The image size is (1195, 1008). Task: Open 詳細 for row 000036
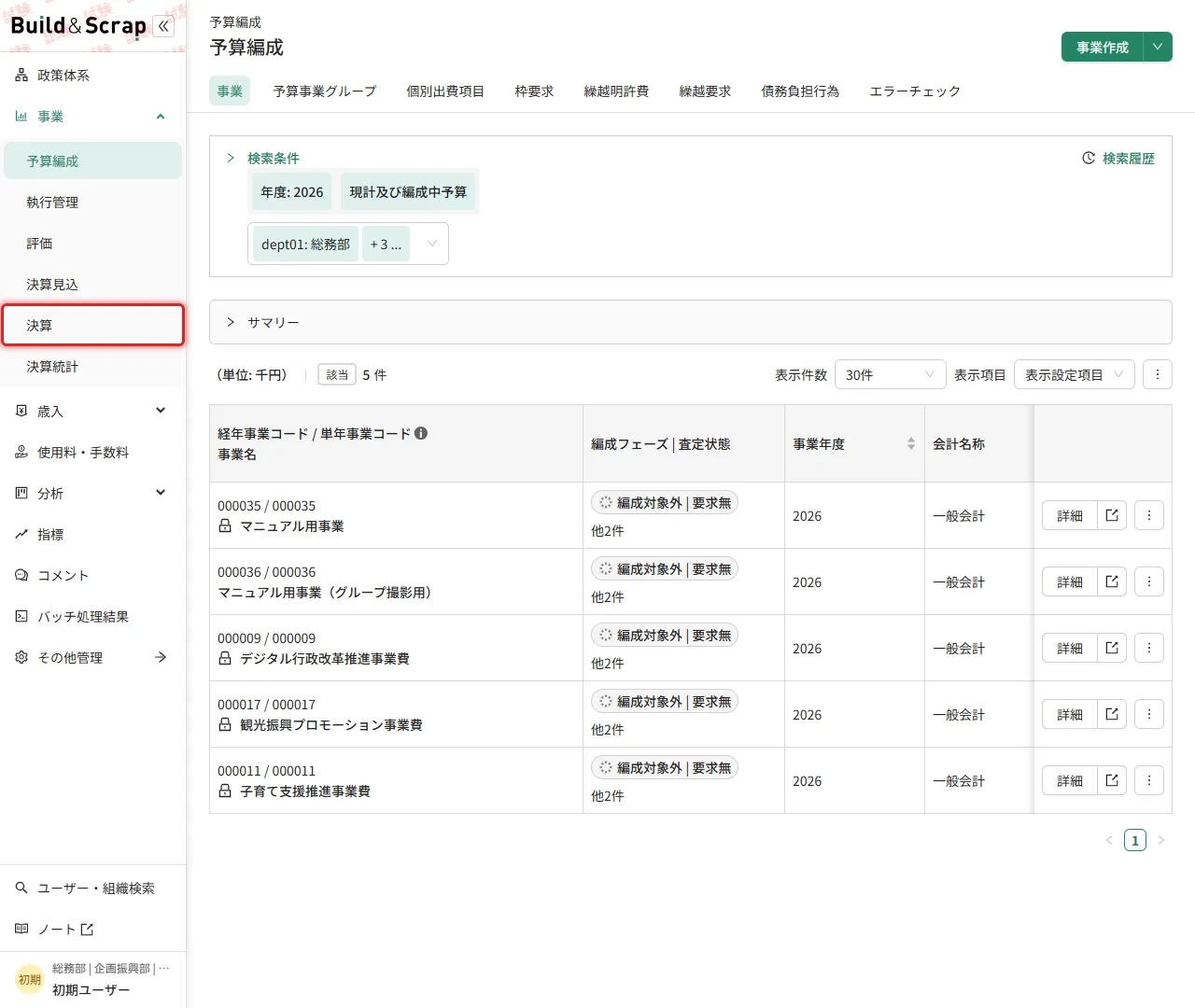(1070, 581)
